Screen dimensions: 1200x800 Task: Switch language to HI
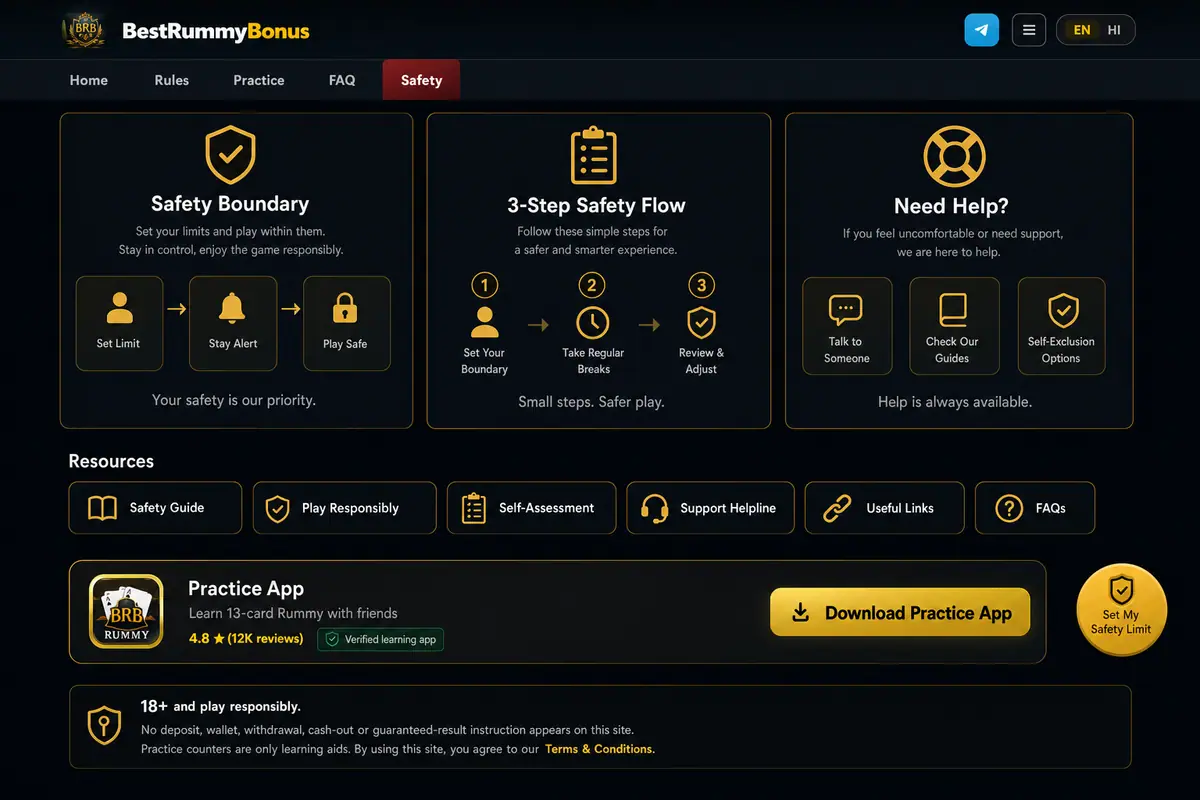(1114, 30)
